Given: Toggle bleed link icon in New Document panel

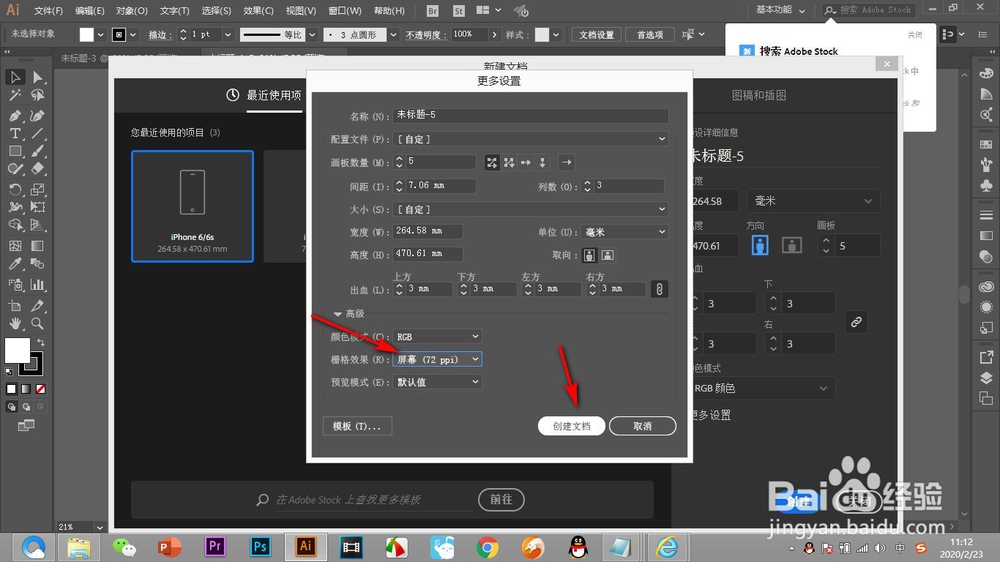Looking at the screenshot, I should pyautogui.click(x=856, y=322).
